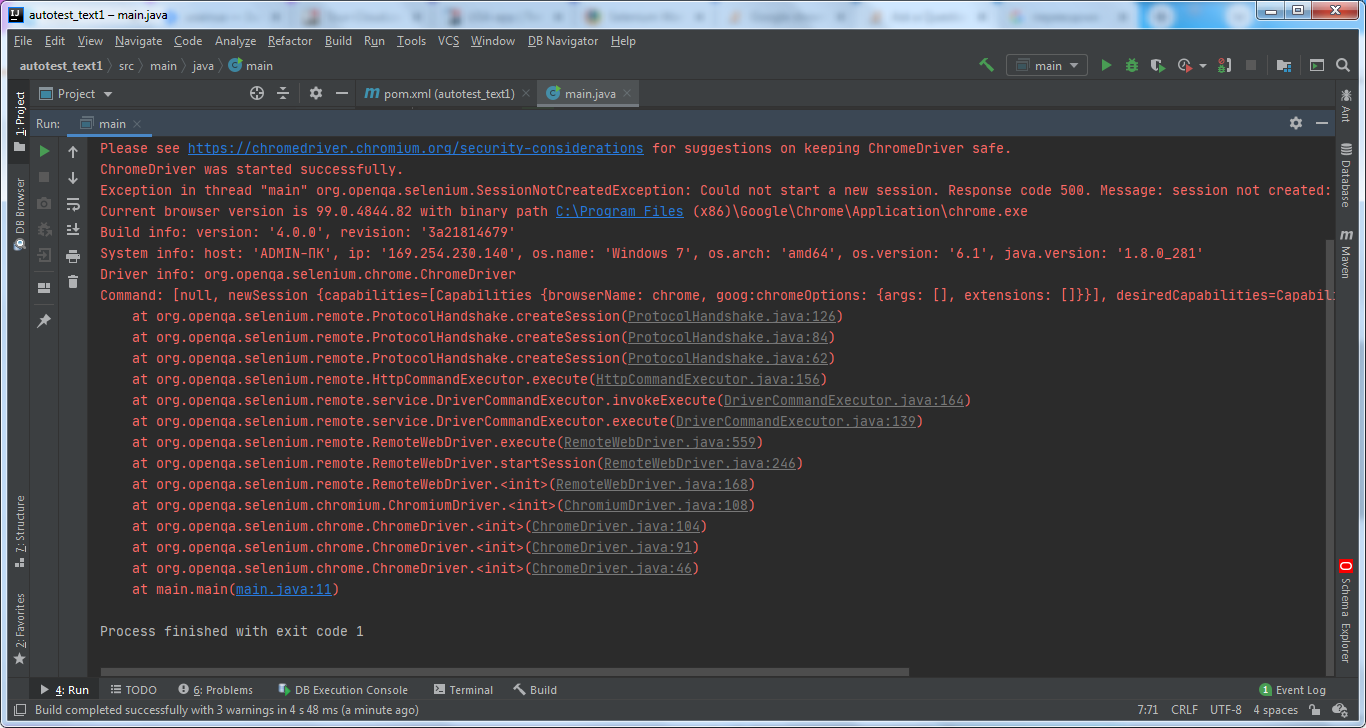The height and width of the screenshot is (728, 1366).
Task: Clear console with the trash icon
Action: pyautogui.click(x=73, y=282)
